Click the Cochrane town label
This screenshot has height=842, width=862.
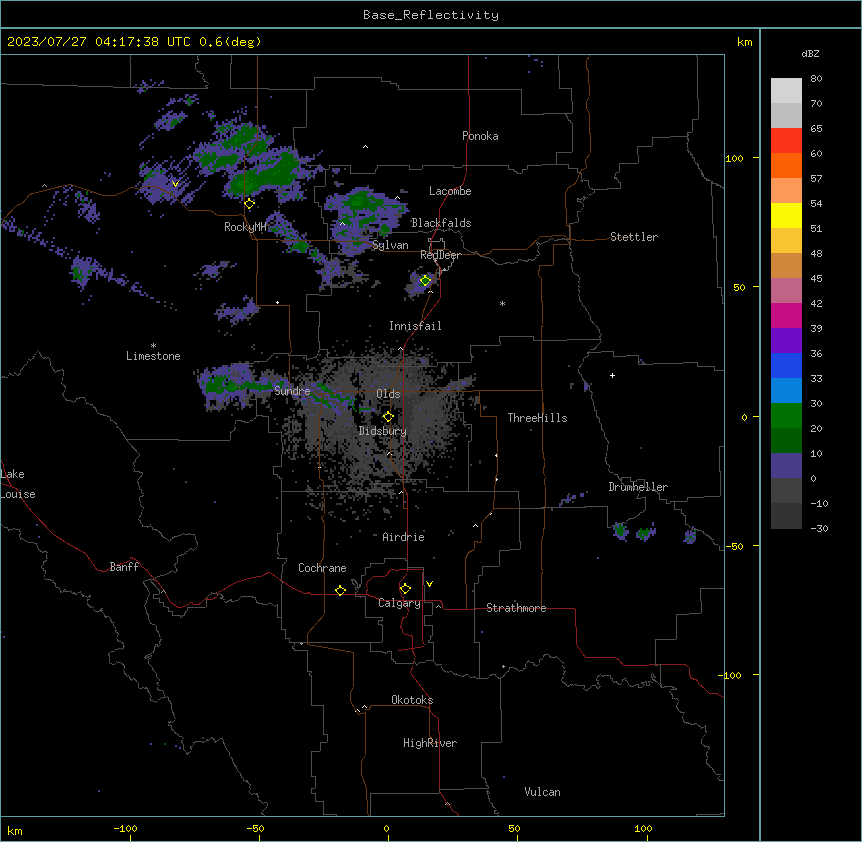click(322, 568)
